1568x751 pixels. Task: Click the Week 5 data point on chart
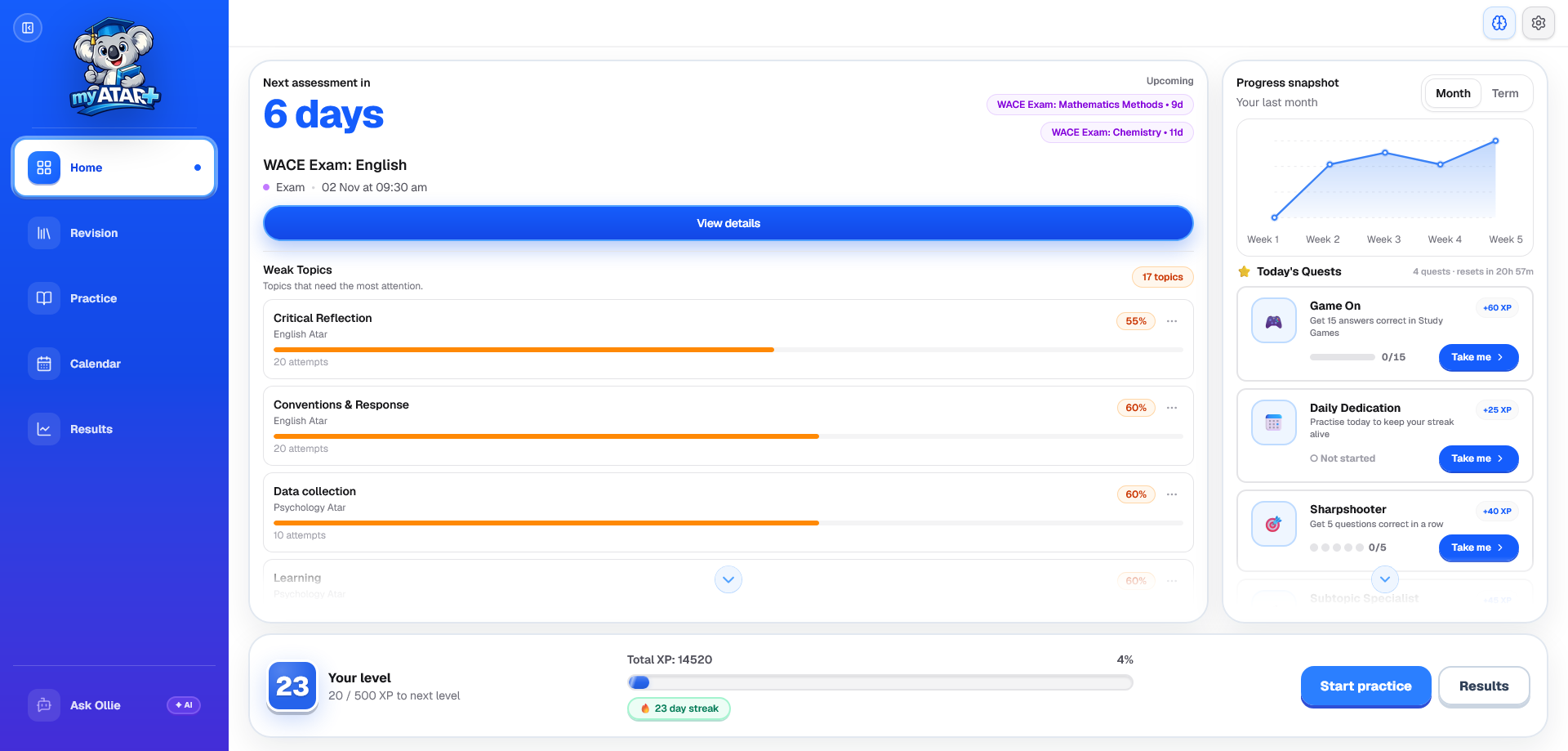(x=1495, y=141)
